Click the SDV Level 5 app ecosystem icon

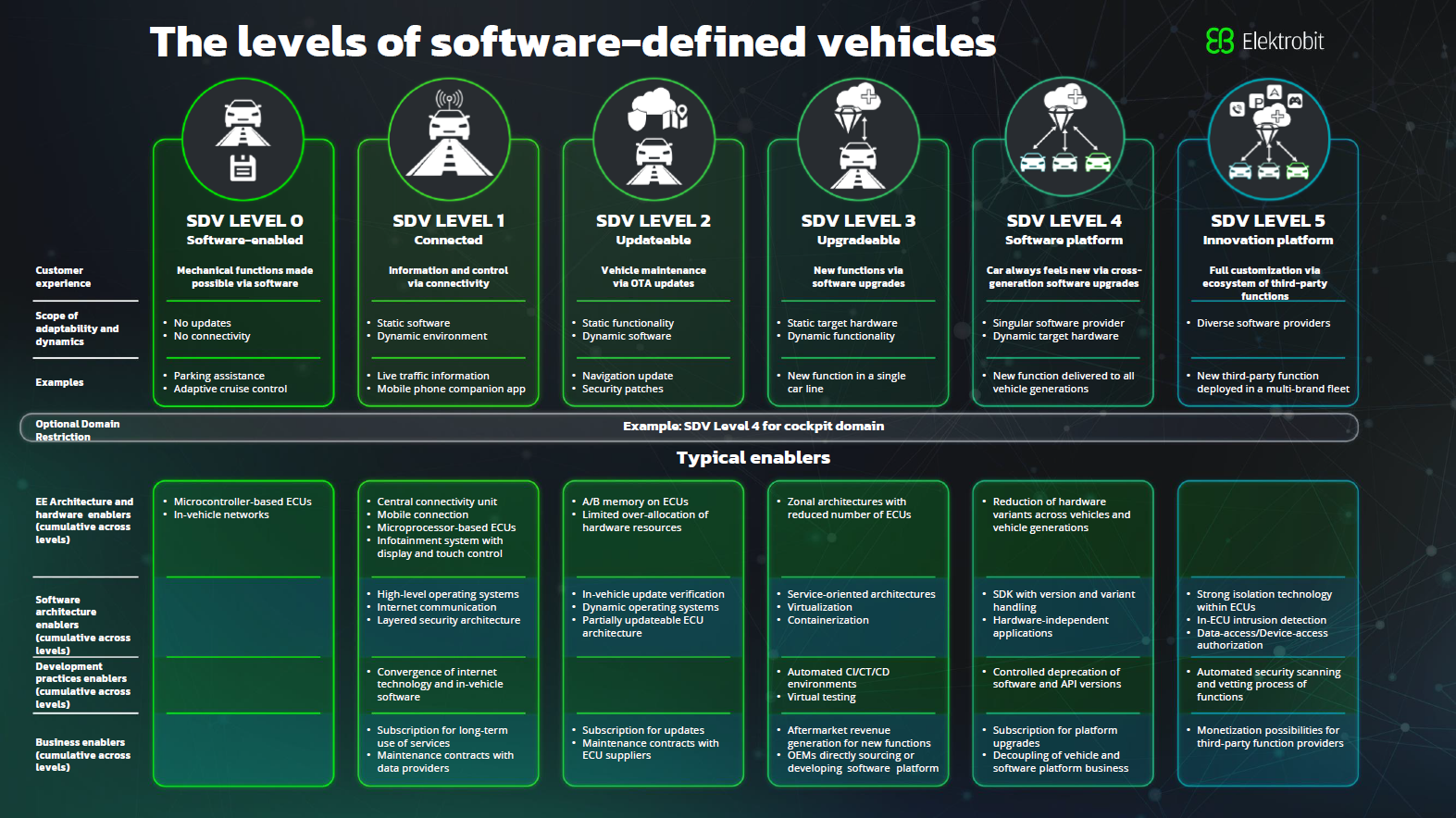(x=1268, y=139)
